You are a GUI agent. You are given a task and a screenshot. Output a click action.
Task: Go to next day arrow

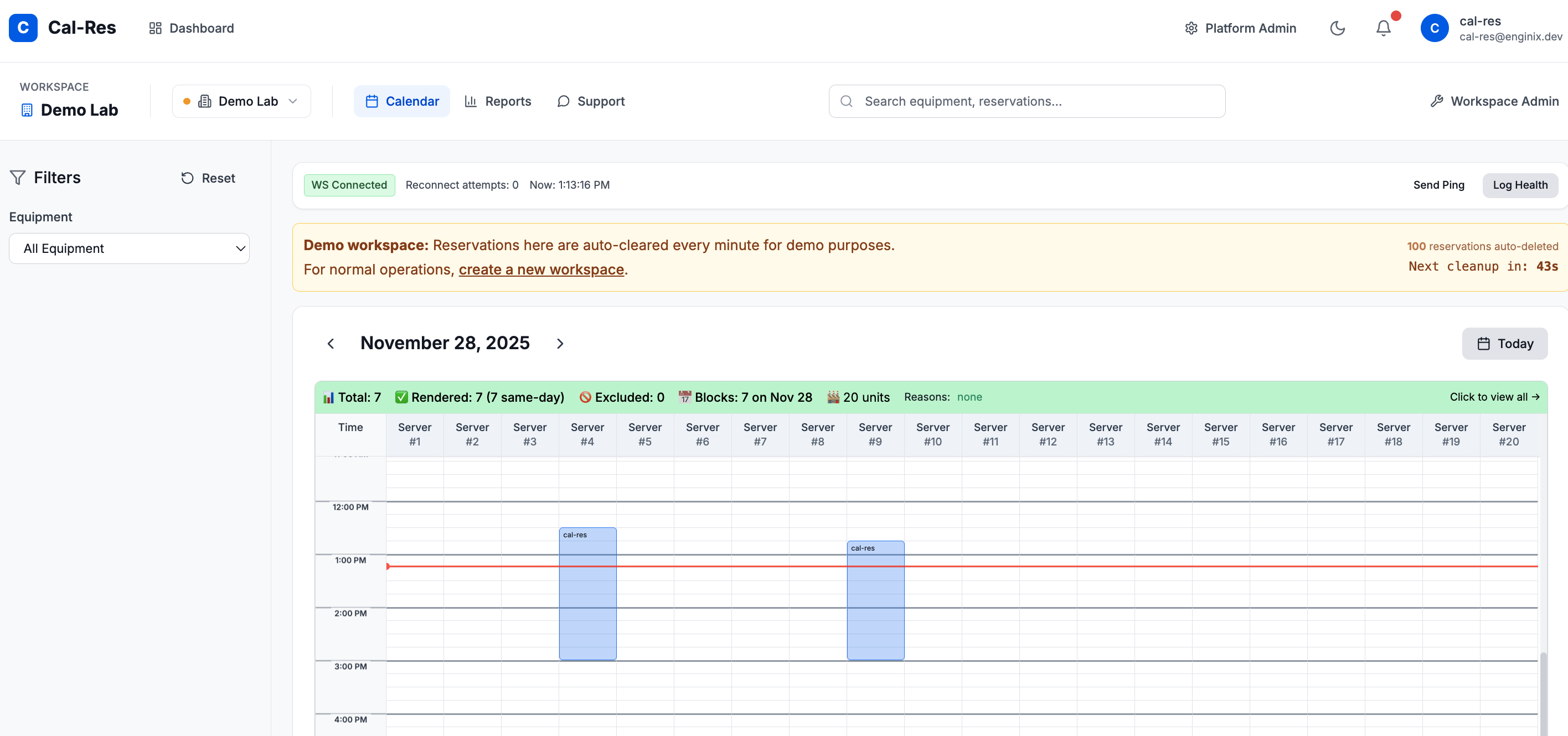pos(560,344)
